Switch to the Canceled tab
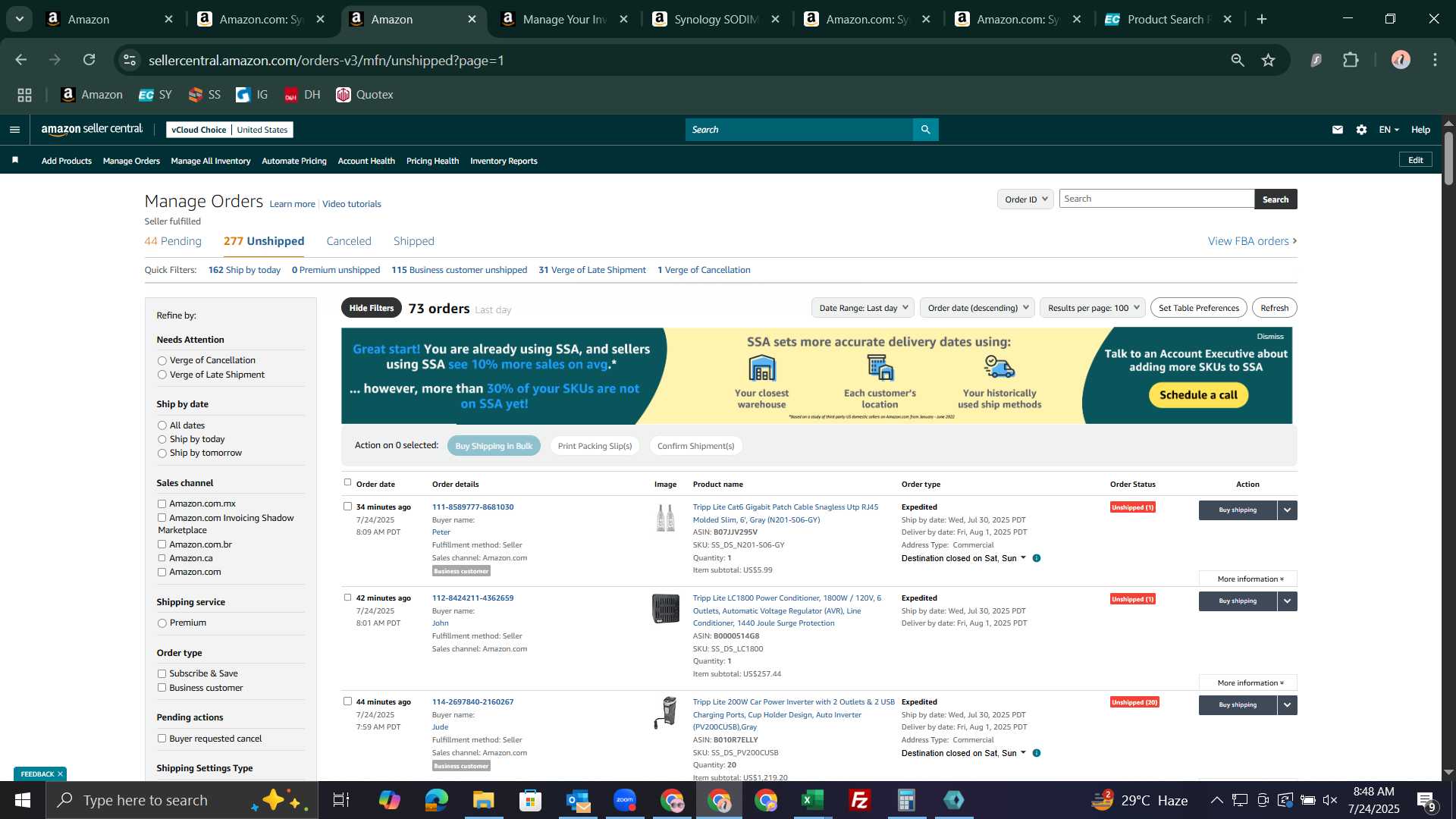The width and height of the screenshot is (1456, 819). coord(349,241)
